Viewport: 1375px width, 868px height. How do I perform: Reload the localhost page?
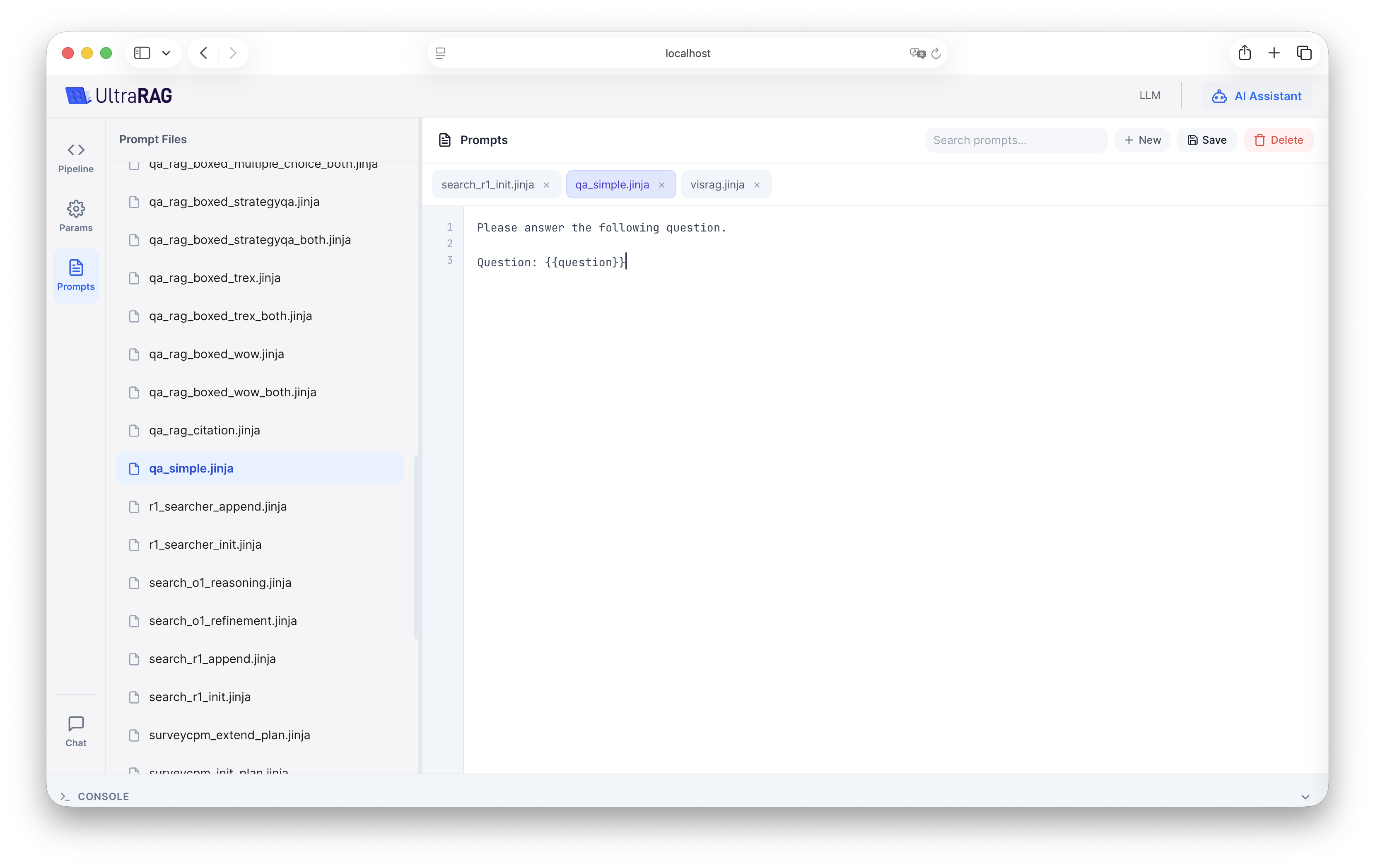(936, 54)
